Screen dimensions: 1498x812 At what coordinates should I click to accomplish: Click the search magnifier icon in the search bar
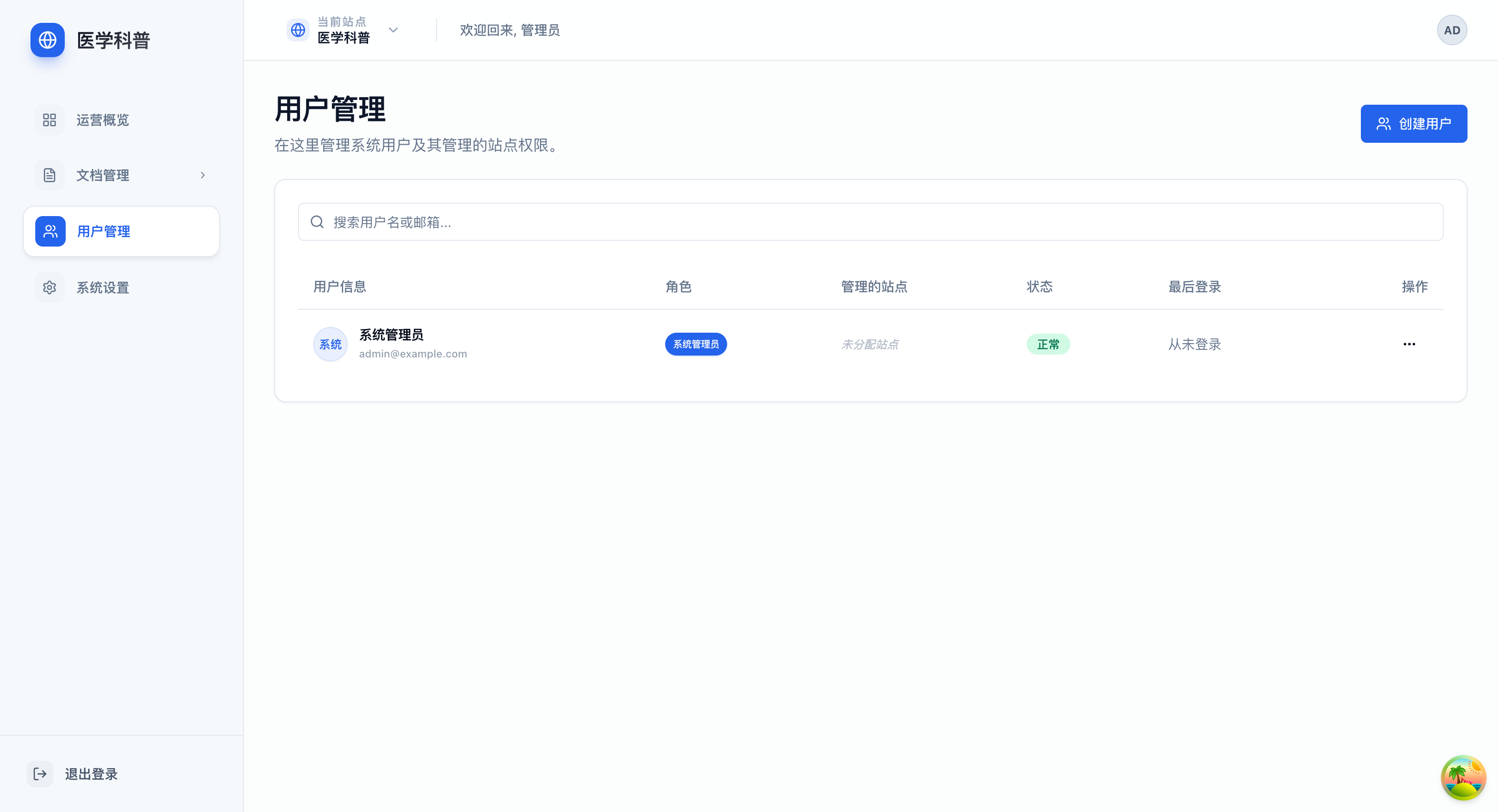317,221
